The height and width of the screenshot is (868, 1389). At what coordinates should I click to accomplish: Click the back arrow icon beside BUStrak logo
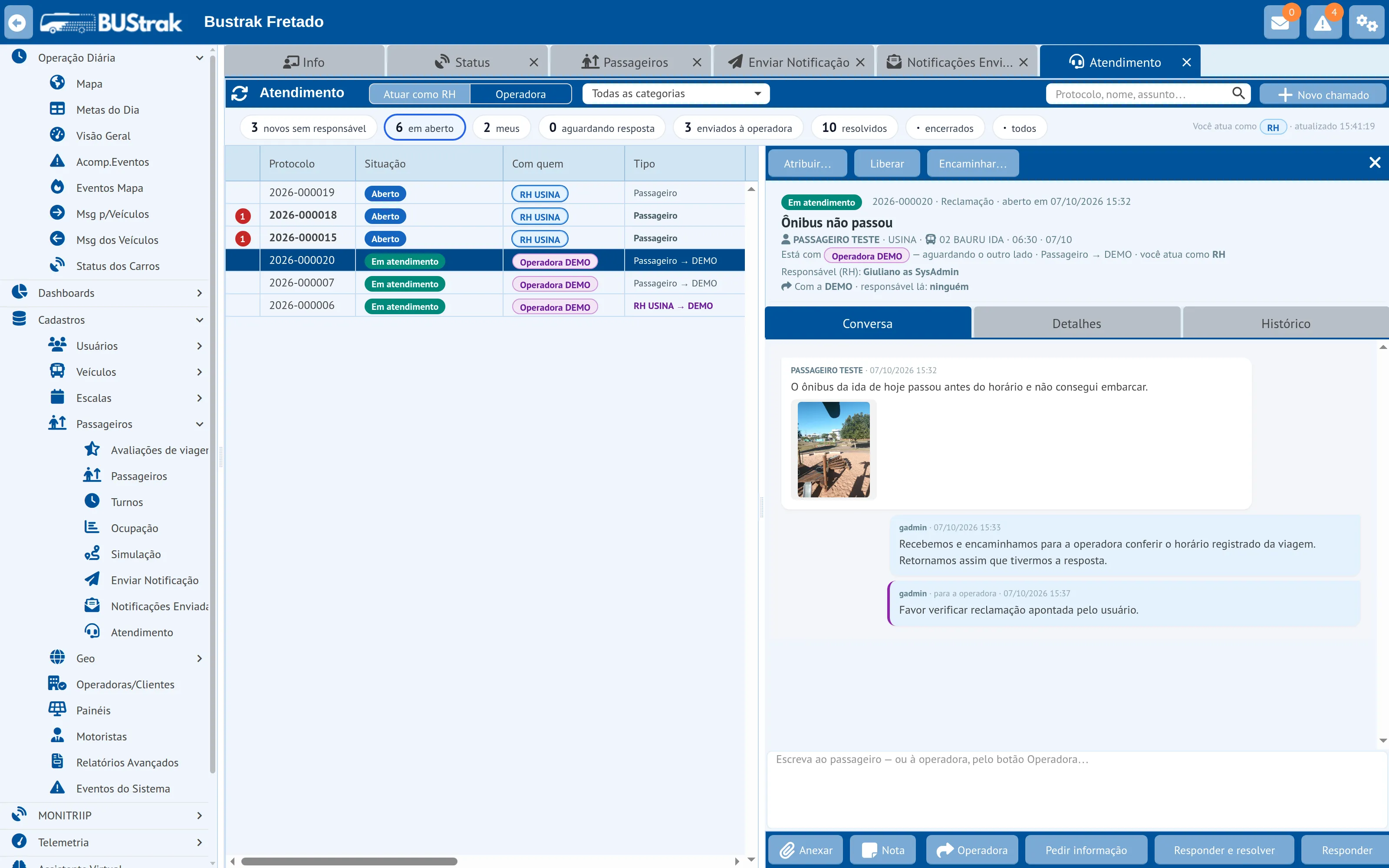(x=18, y=23)
